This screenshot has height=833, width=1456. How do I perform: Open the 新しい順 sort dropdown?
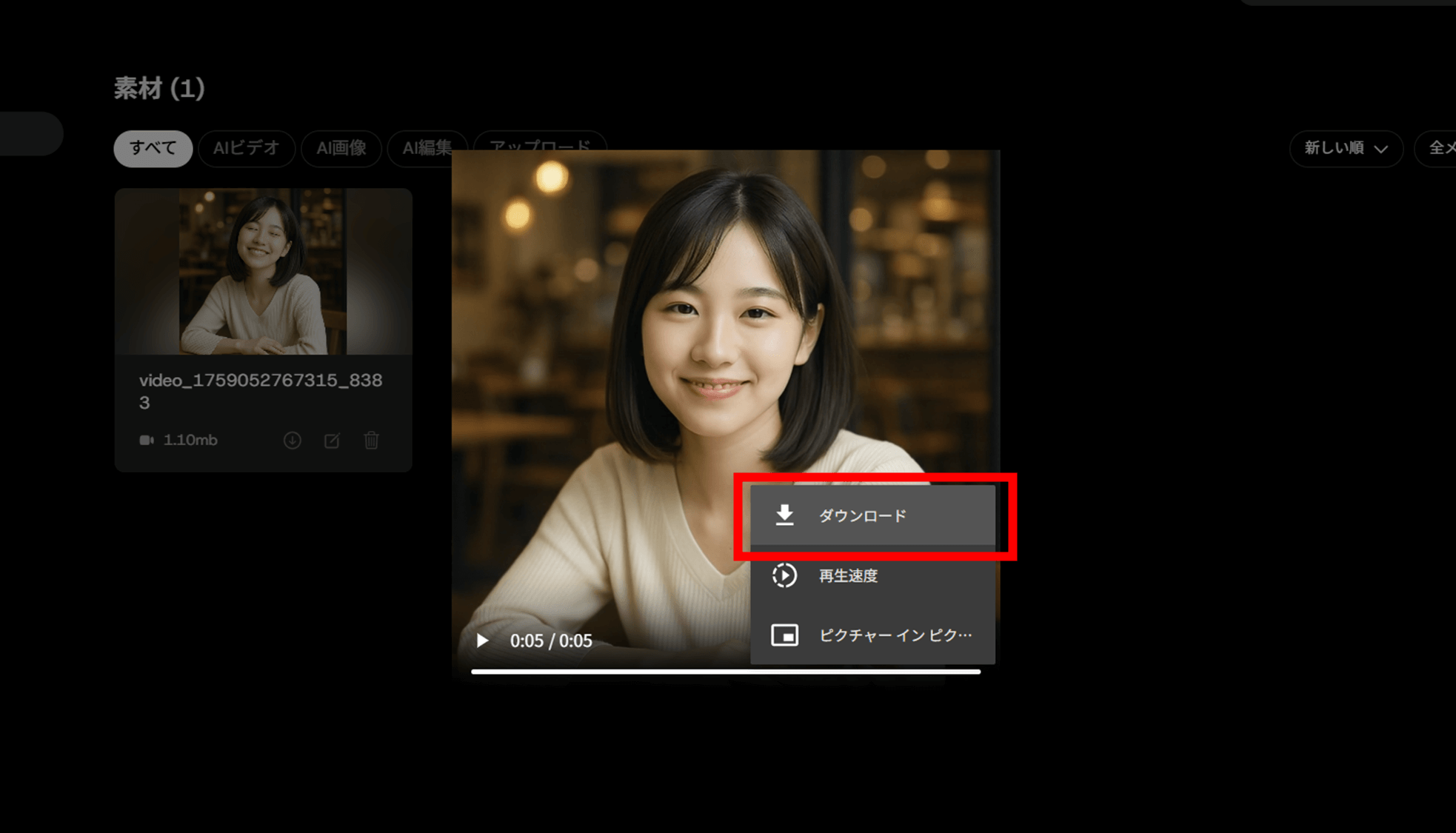(1335, 148)
